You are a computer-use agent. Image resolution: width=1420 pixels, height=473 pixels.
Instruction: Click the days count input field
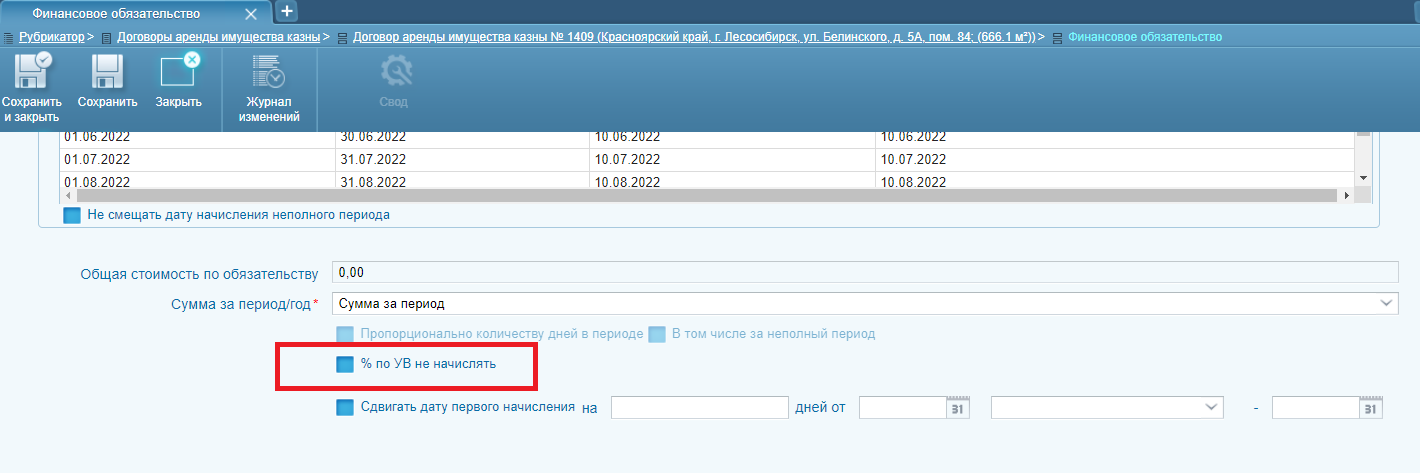[x=700, y=408]
